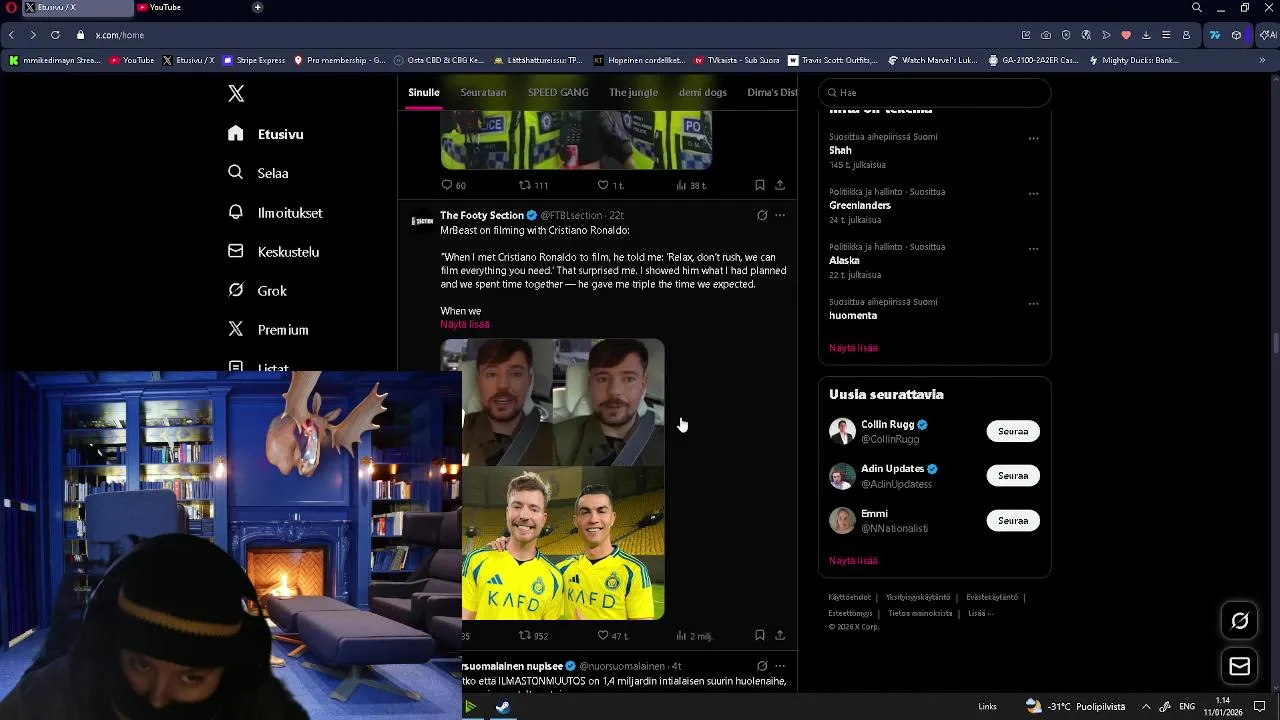Open more options for Shah trend

click(x=1033, y=138)
